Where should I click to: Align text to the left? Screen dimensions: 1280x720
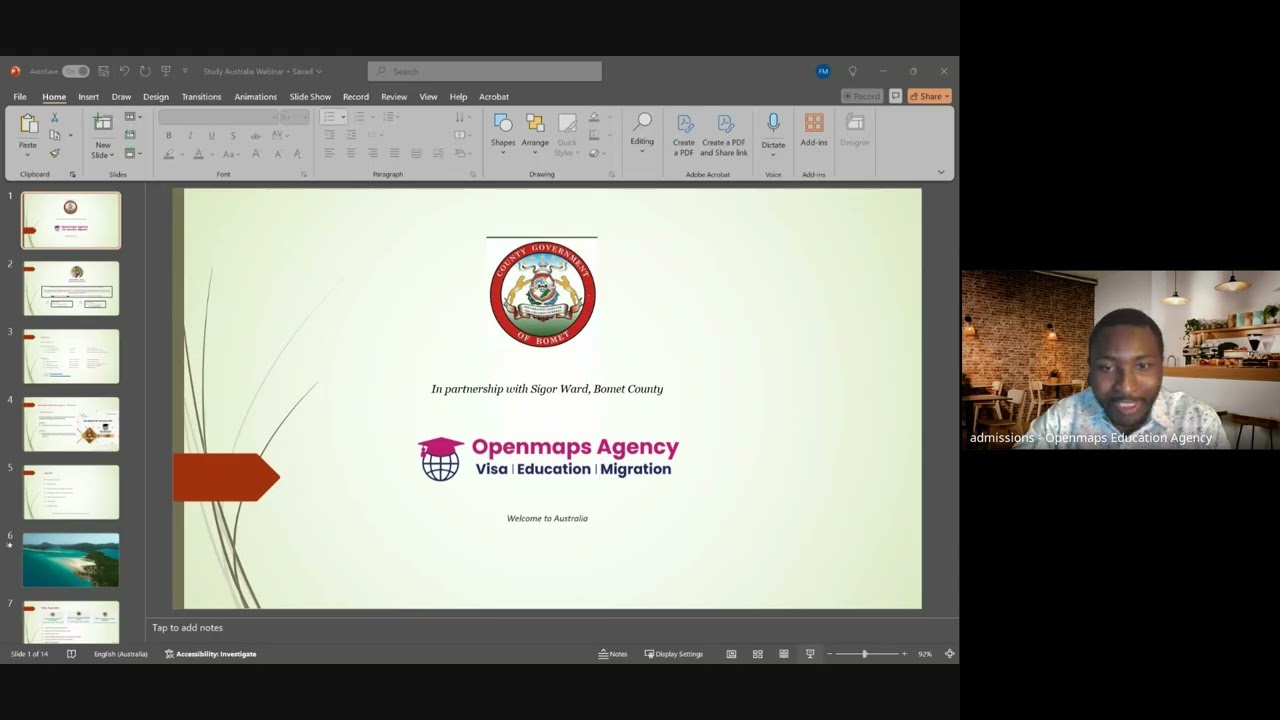tap(329, 153)
